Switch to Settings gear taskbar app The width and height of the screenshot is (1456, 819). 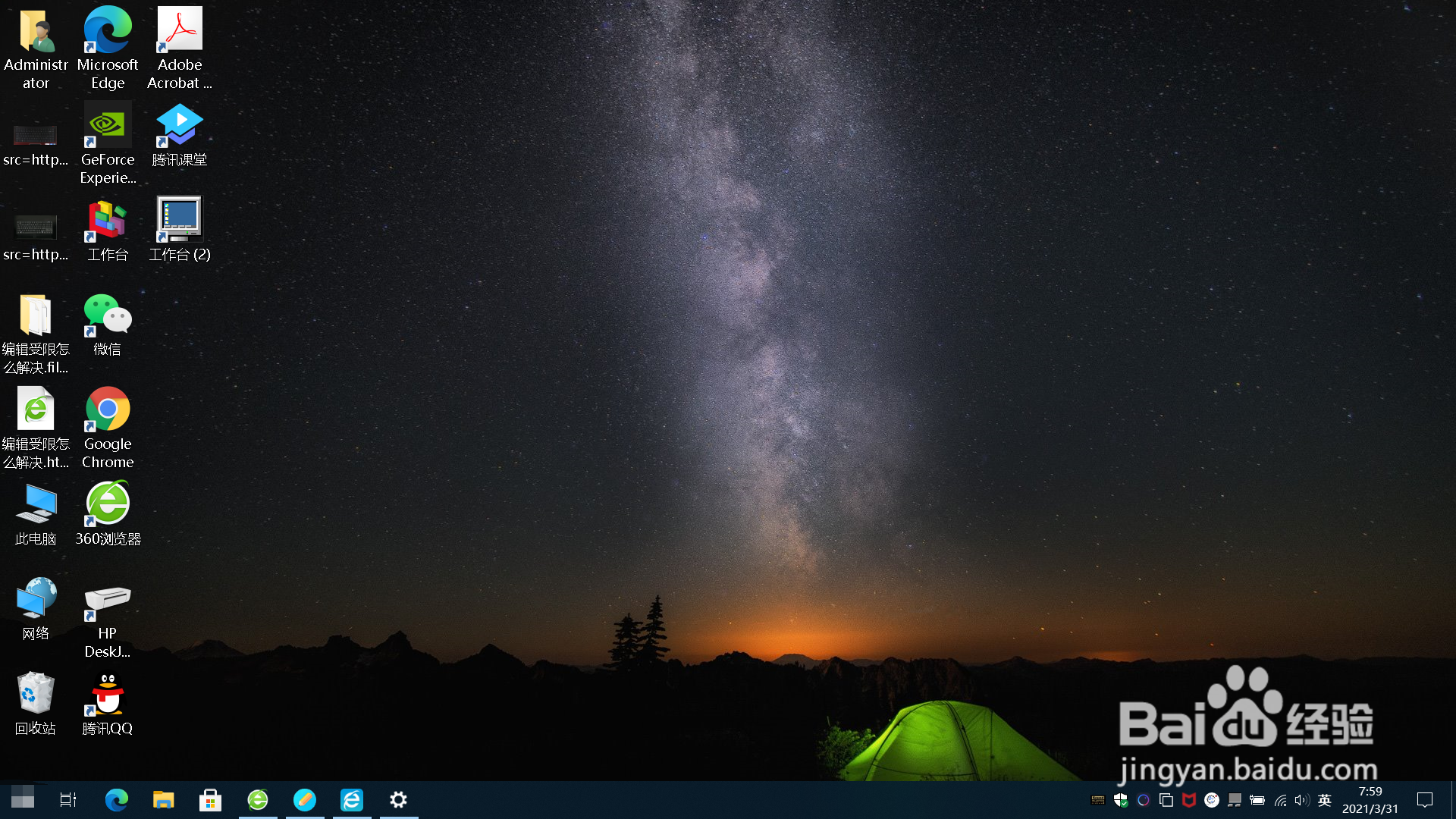pyautogui.click(x=398, y=799)
